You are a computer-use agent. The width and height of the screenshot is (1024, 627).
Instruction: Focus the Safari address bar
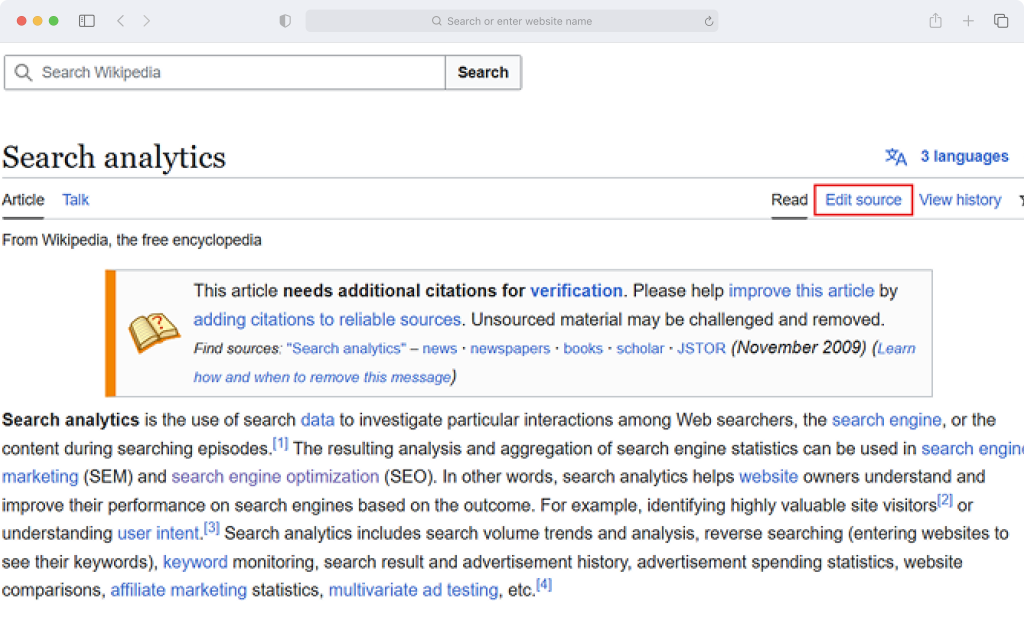512,21
